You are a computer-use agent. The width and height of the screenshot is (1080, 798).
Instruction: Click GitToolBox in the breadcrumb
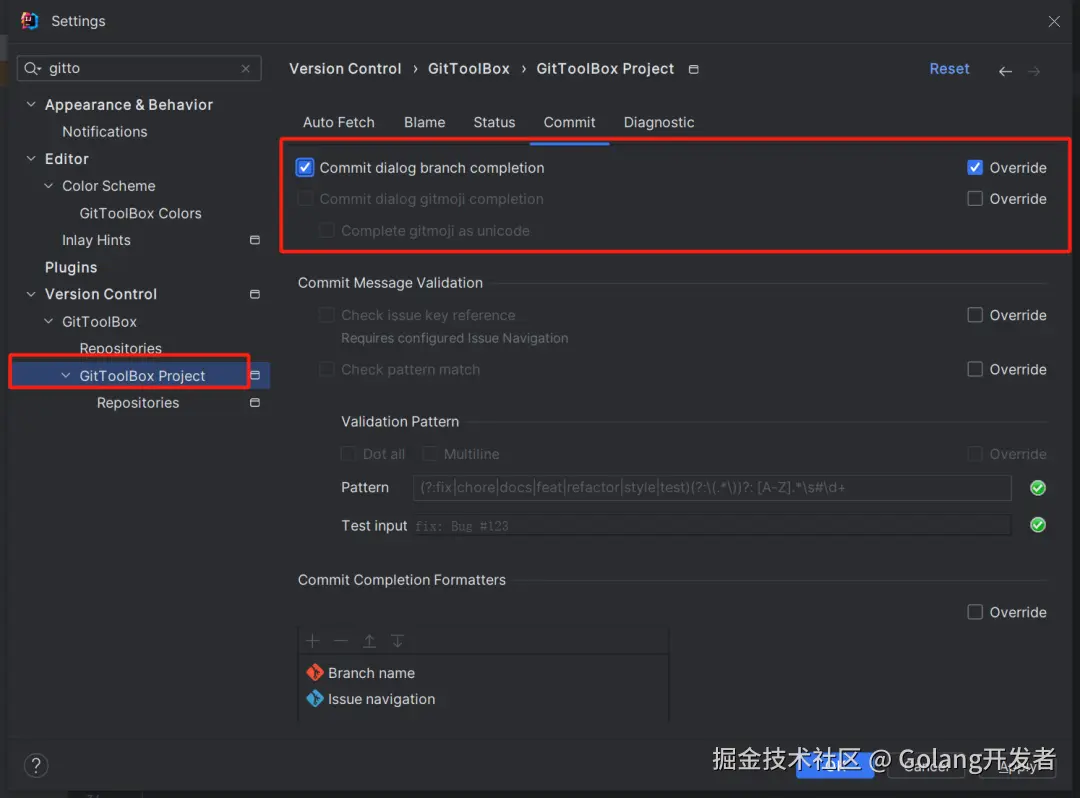pyautogui.click(x=468, y=69)
